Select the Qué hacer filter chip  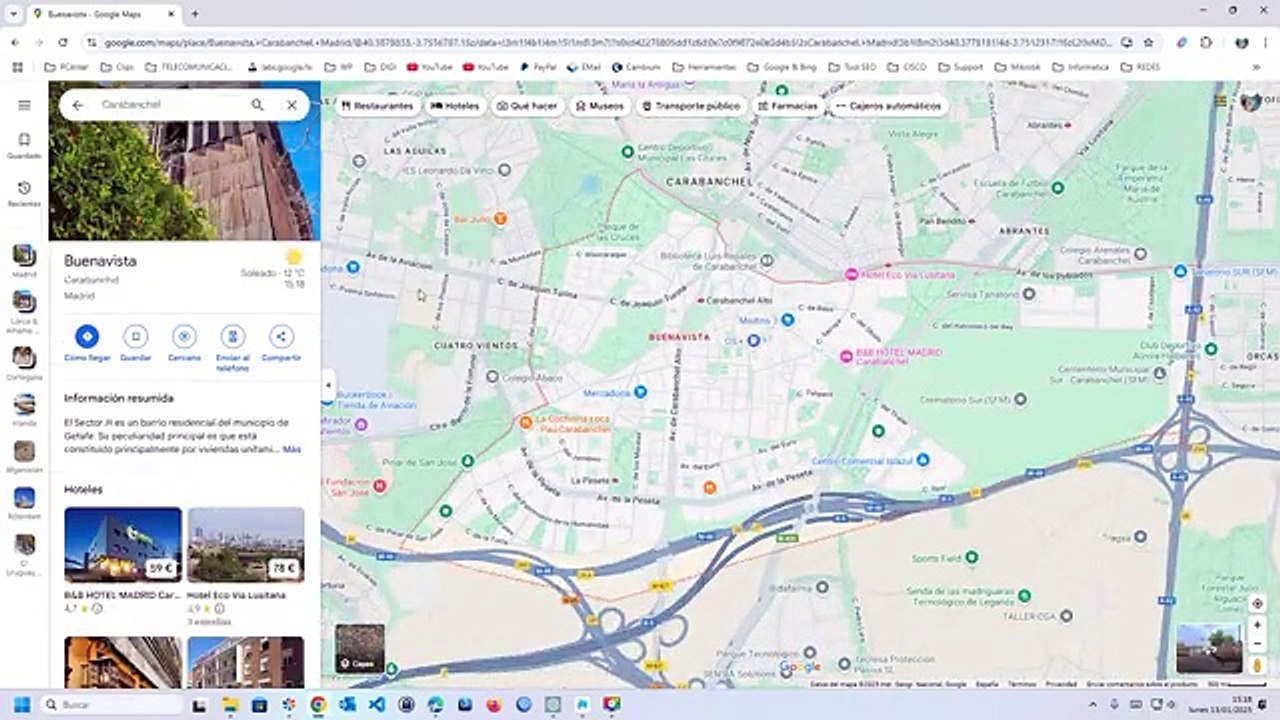click(527, 105)
